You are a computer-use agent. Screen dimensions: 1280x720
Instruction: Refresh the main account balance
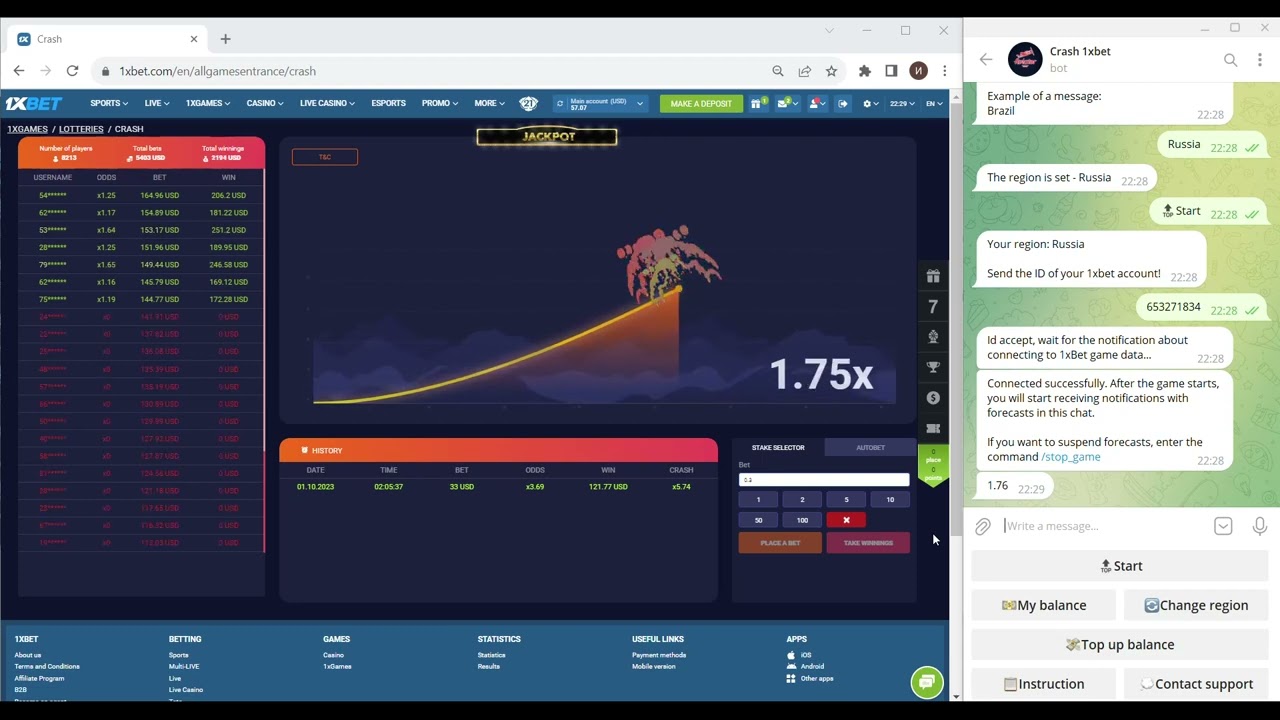[560, 103]
